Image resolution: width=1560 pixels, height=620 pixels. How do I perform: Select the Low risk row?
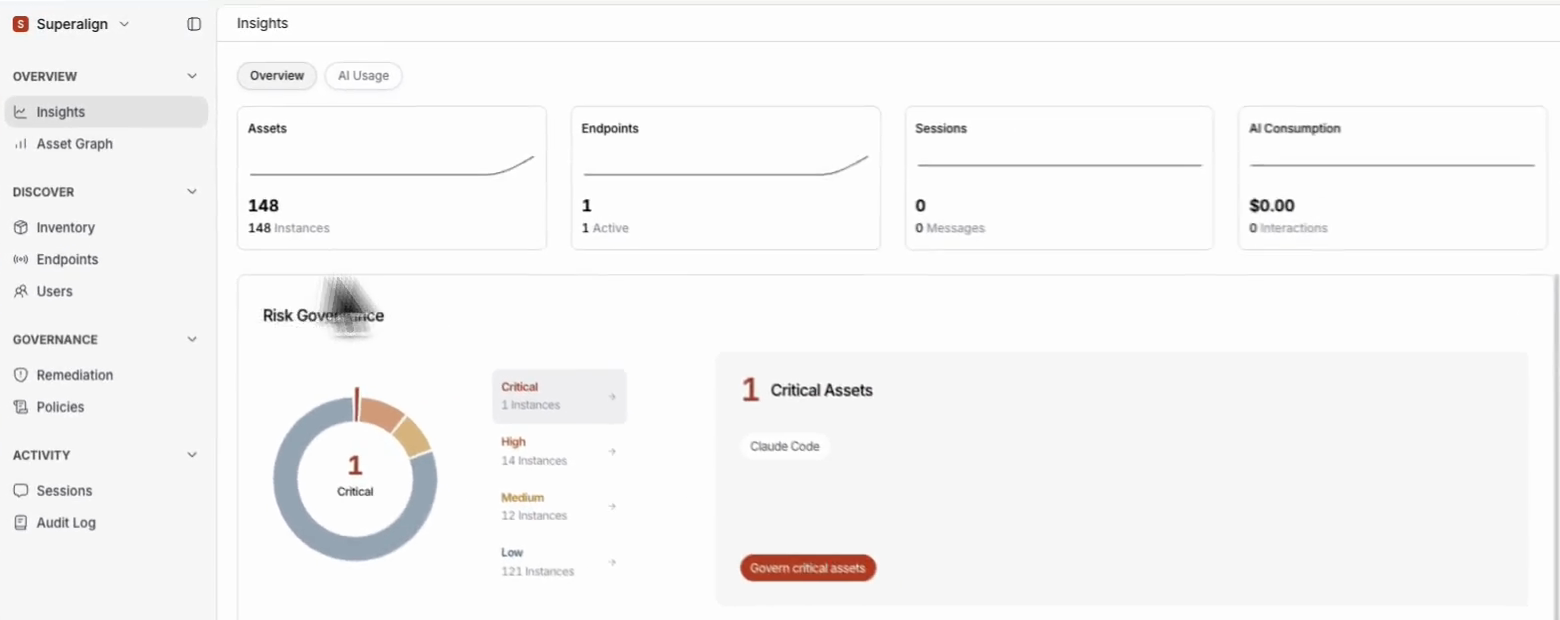click(559, 562)
